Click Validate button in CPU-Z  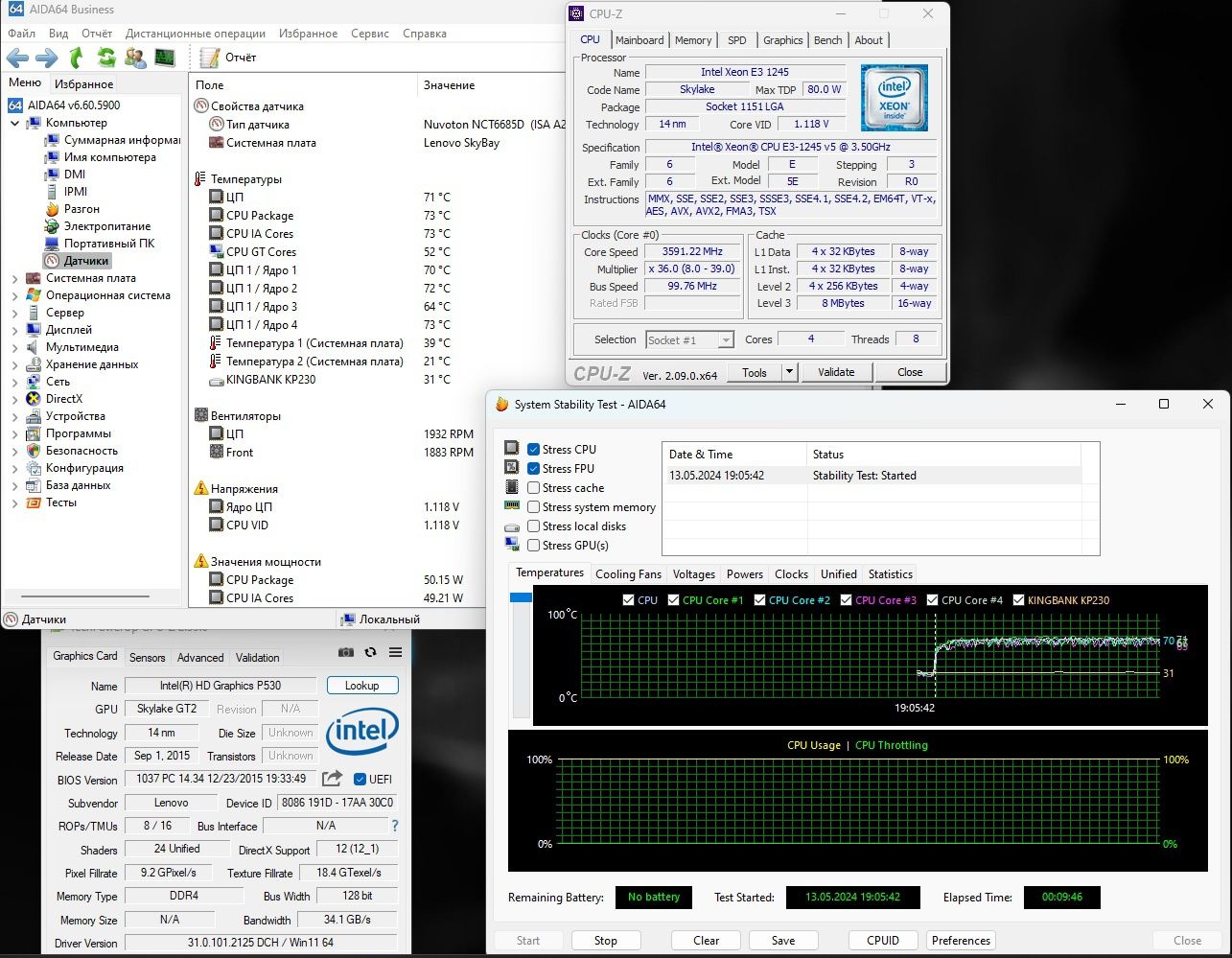pos(836,372)
